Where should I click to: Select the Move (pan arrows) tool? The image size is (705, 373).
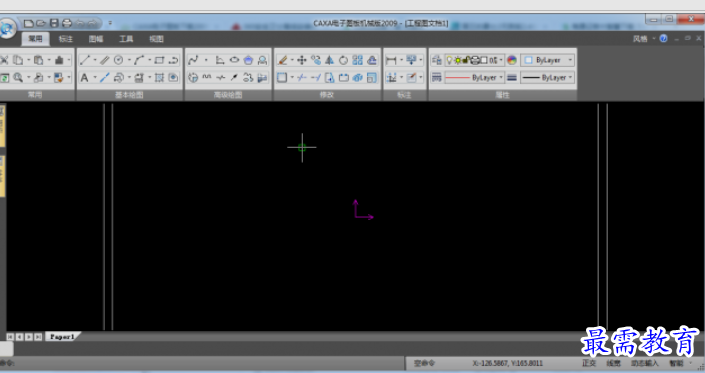tap(302, 60)
